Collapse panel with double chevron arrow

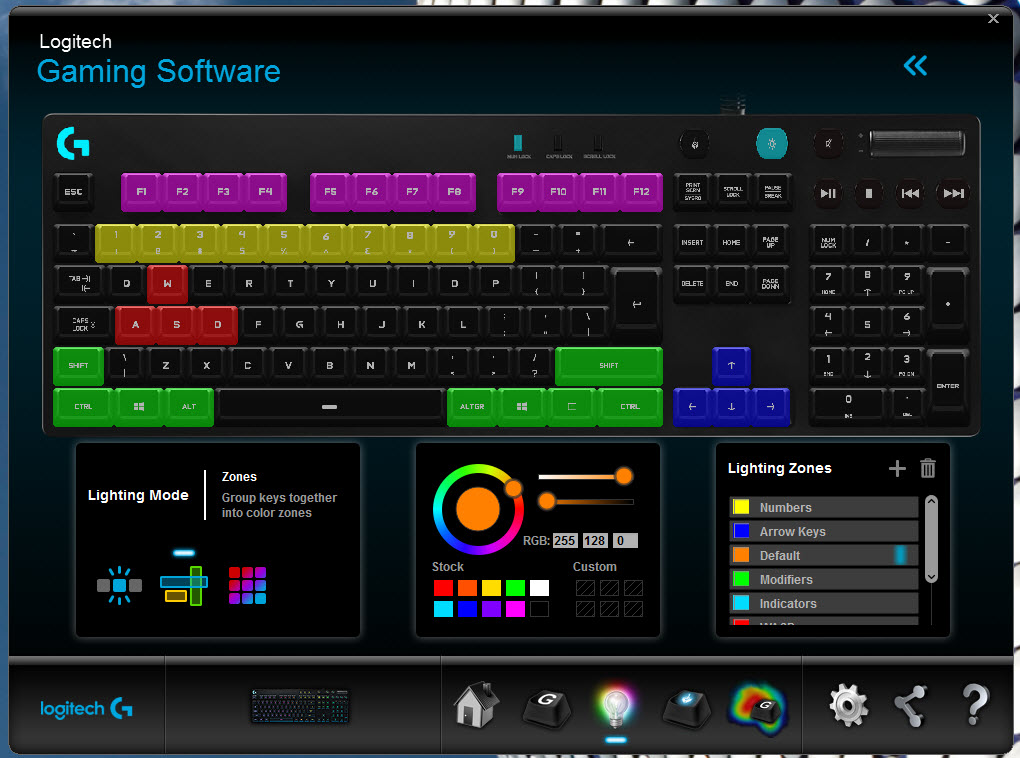(x=915, y=65)
